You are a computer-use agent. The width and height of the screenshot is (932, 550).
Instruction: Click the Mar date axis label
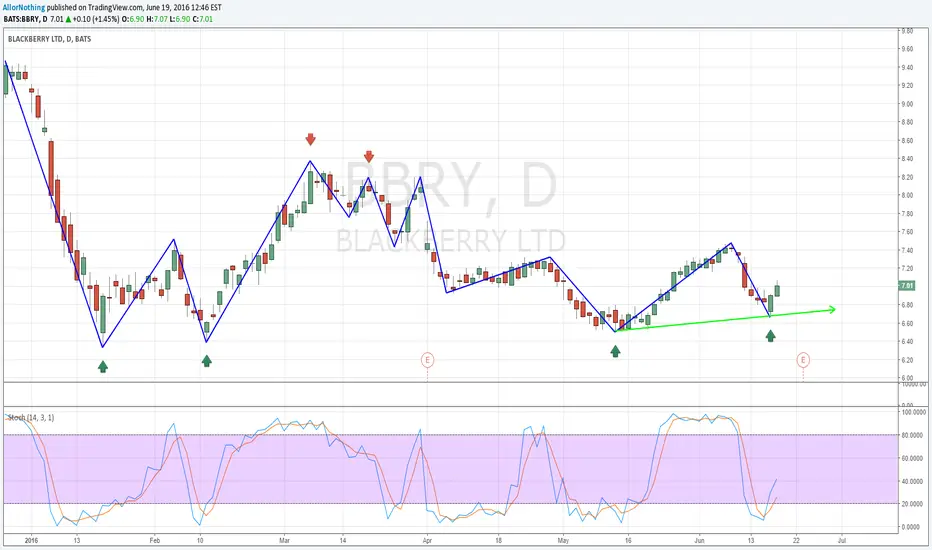284,540
